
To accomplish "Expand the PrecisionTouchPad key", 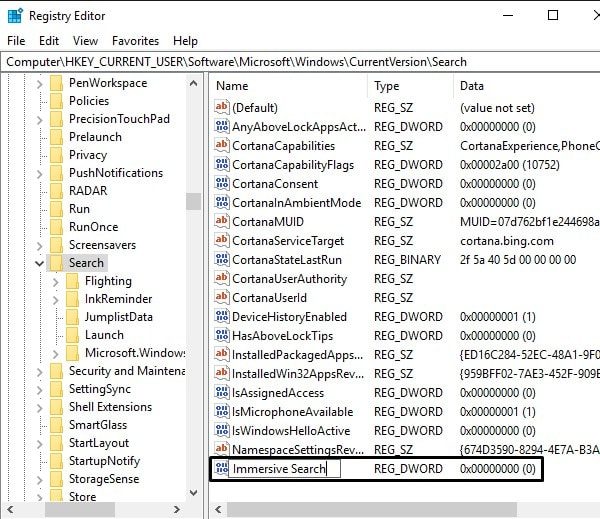I will click(x=39, y=119).
